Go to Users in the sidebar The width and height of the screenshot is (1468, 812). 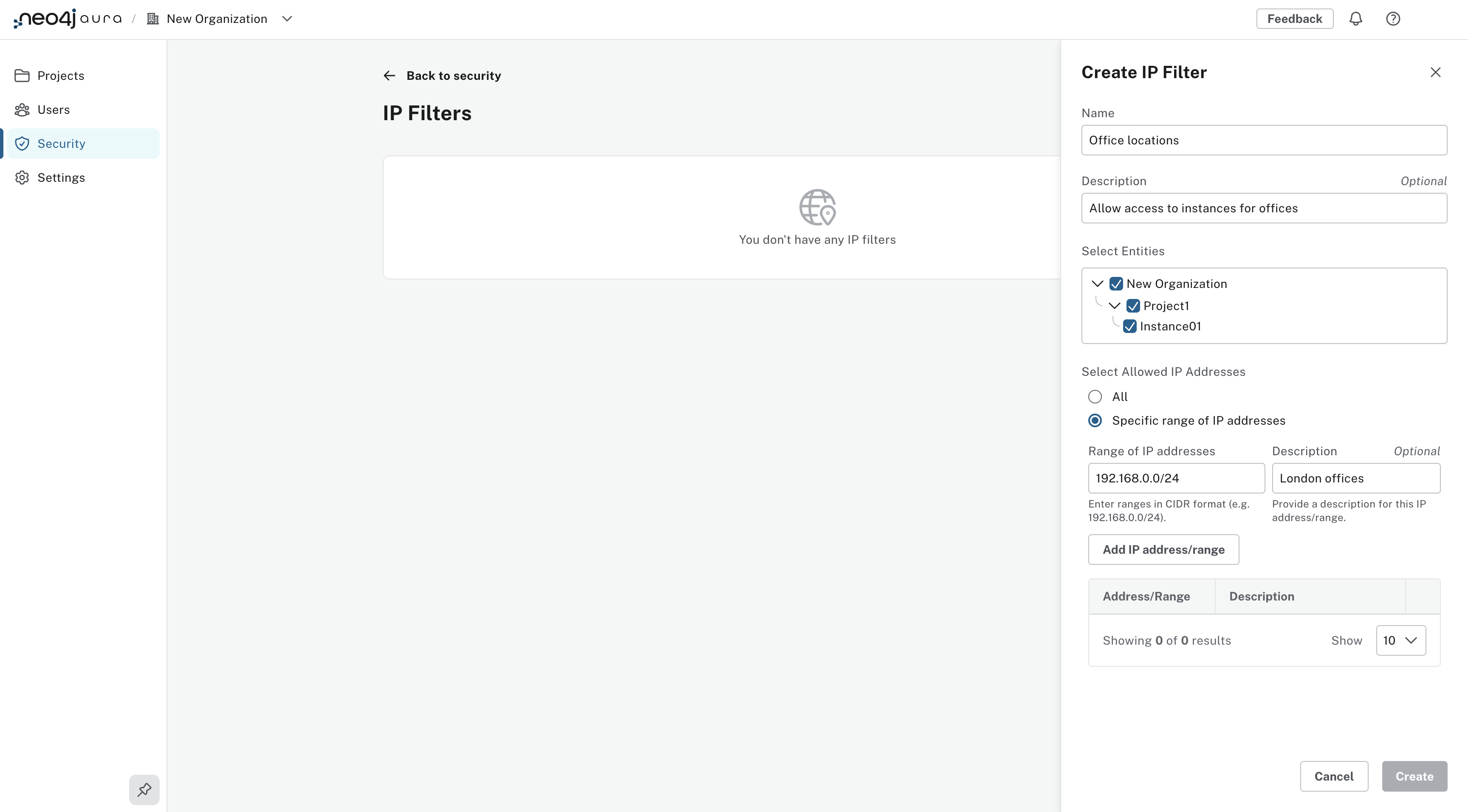click(54, 110)
